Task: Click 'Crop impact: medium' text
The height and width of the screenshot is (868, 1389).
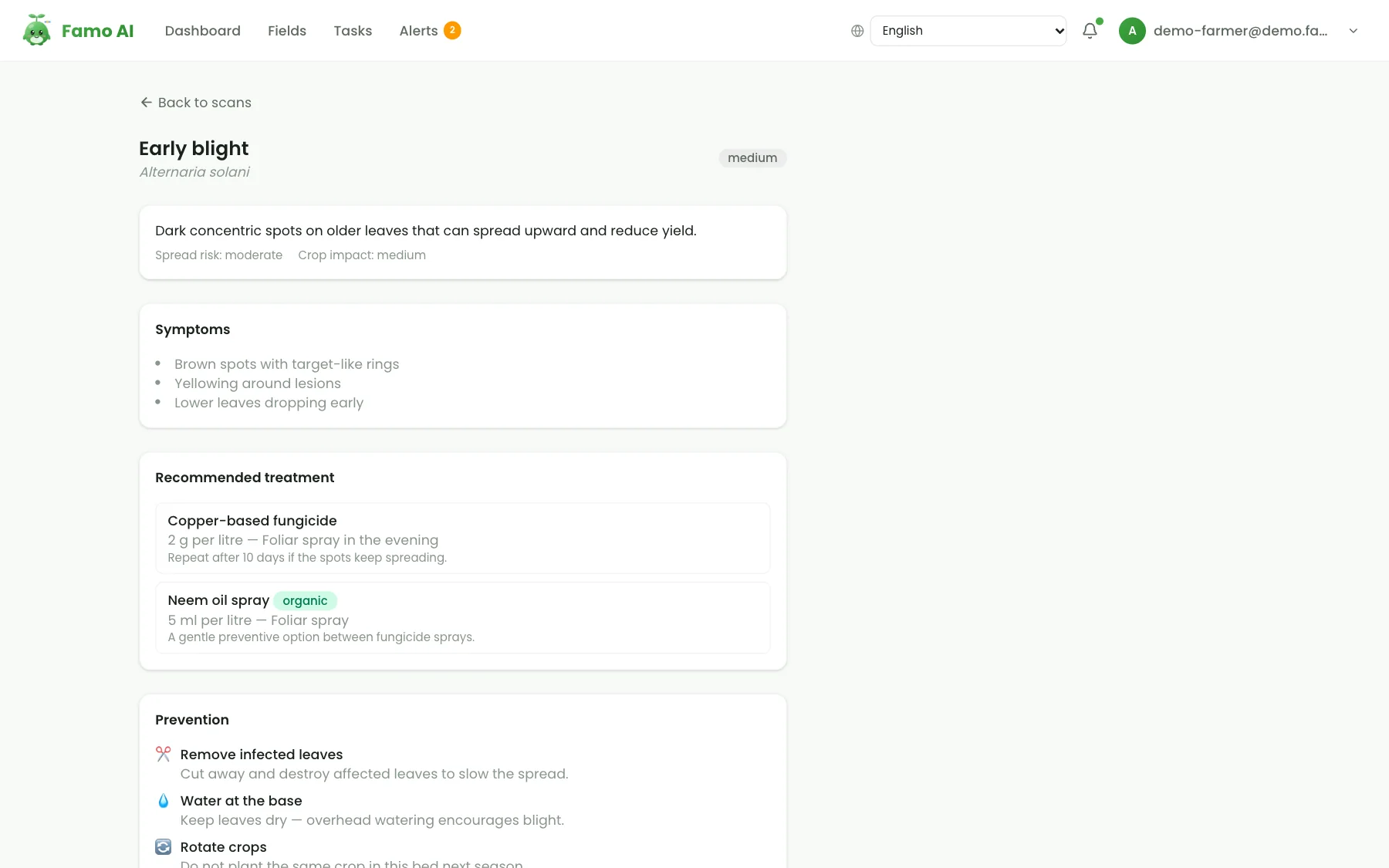Action: (362, 255)
